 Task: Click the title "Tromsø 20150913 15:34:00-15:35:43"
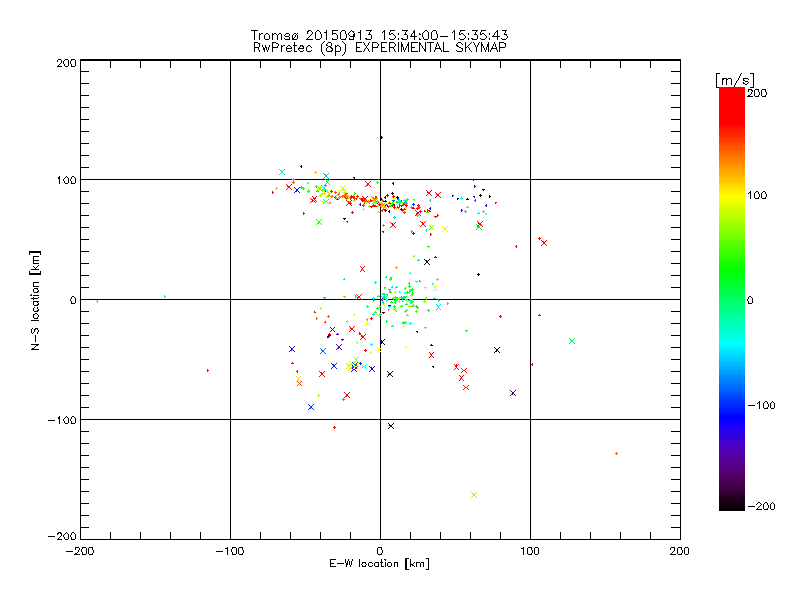(x=379, y=35)
